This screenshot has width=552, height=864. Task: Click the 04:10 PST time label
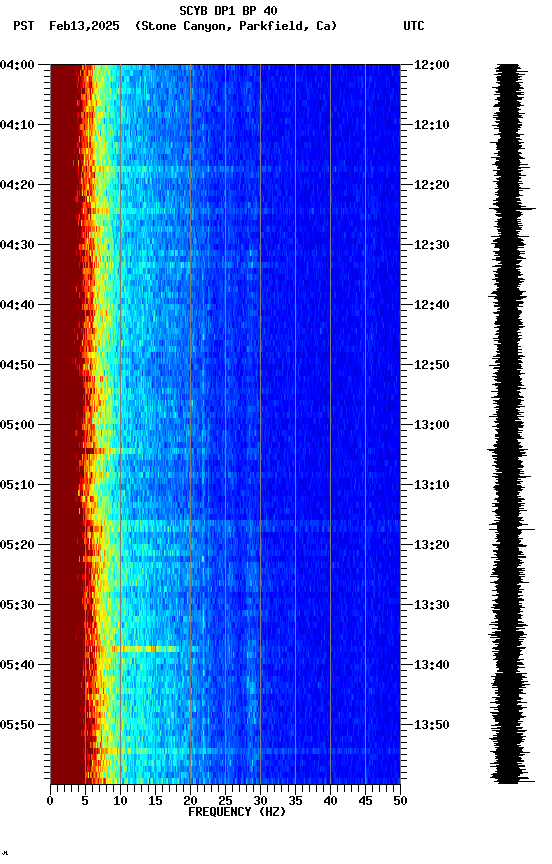pos(17,125)
